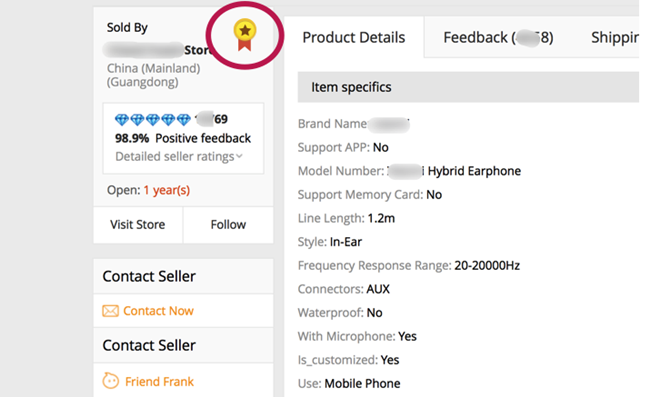Image resolution: width=650 pixels, height=397 pixels.
Task: Click the orange envelope contact icon
Action: coord(110,311)
